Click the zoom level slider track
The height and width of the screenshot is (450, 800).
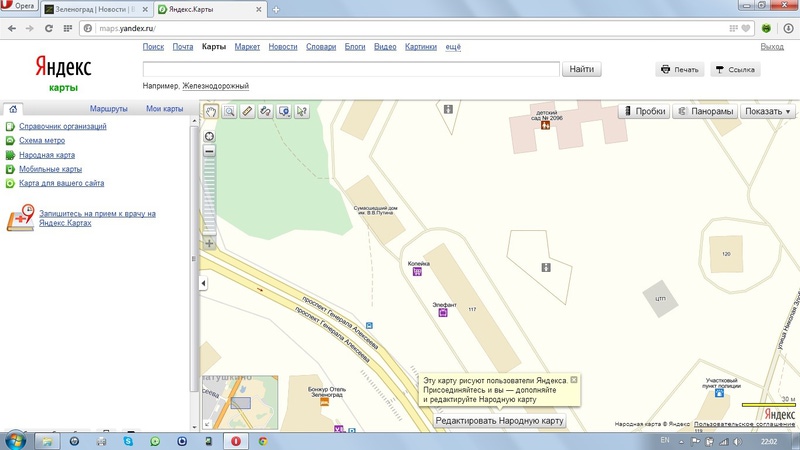tap(209, 198)
